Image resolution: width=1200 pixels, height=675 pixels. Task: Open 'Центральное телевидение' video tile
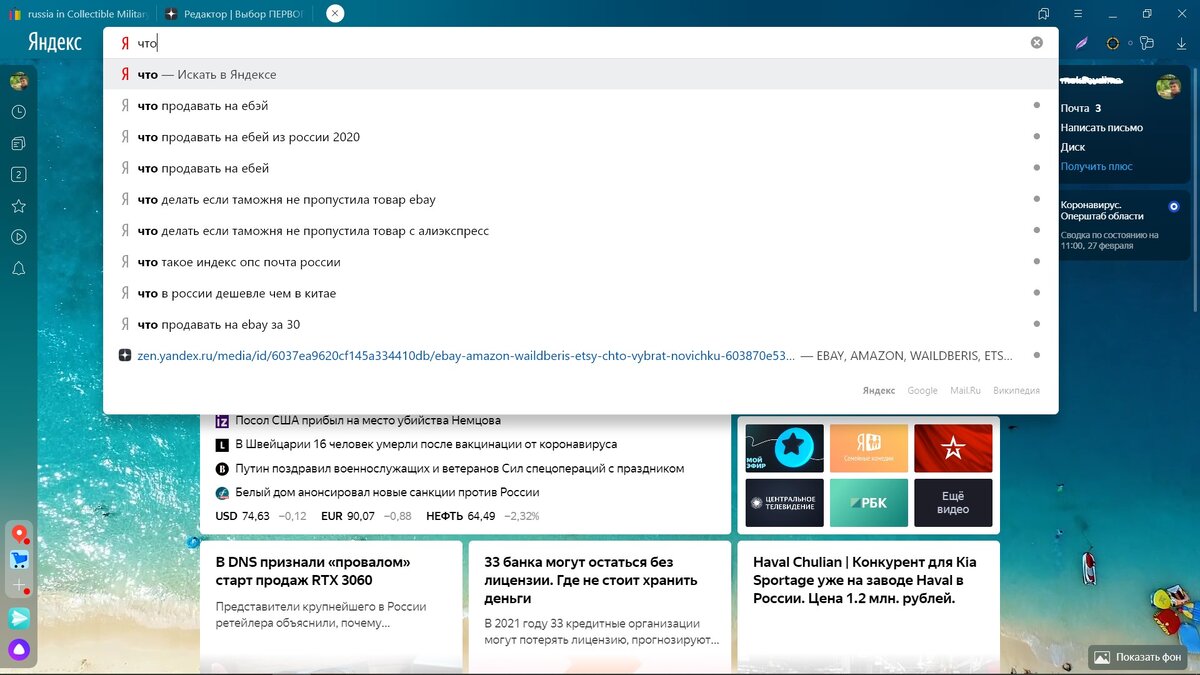(x=785, y=502)
